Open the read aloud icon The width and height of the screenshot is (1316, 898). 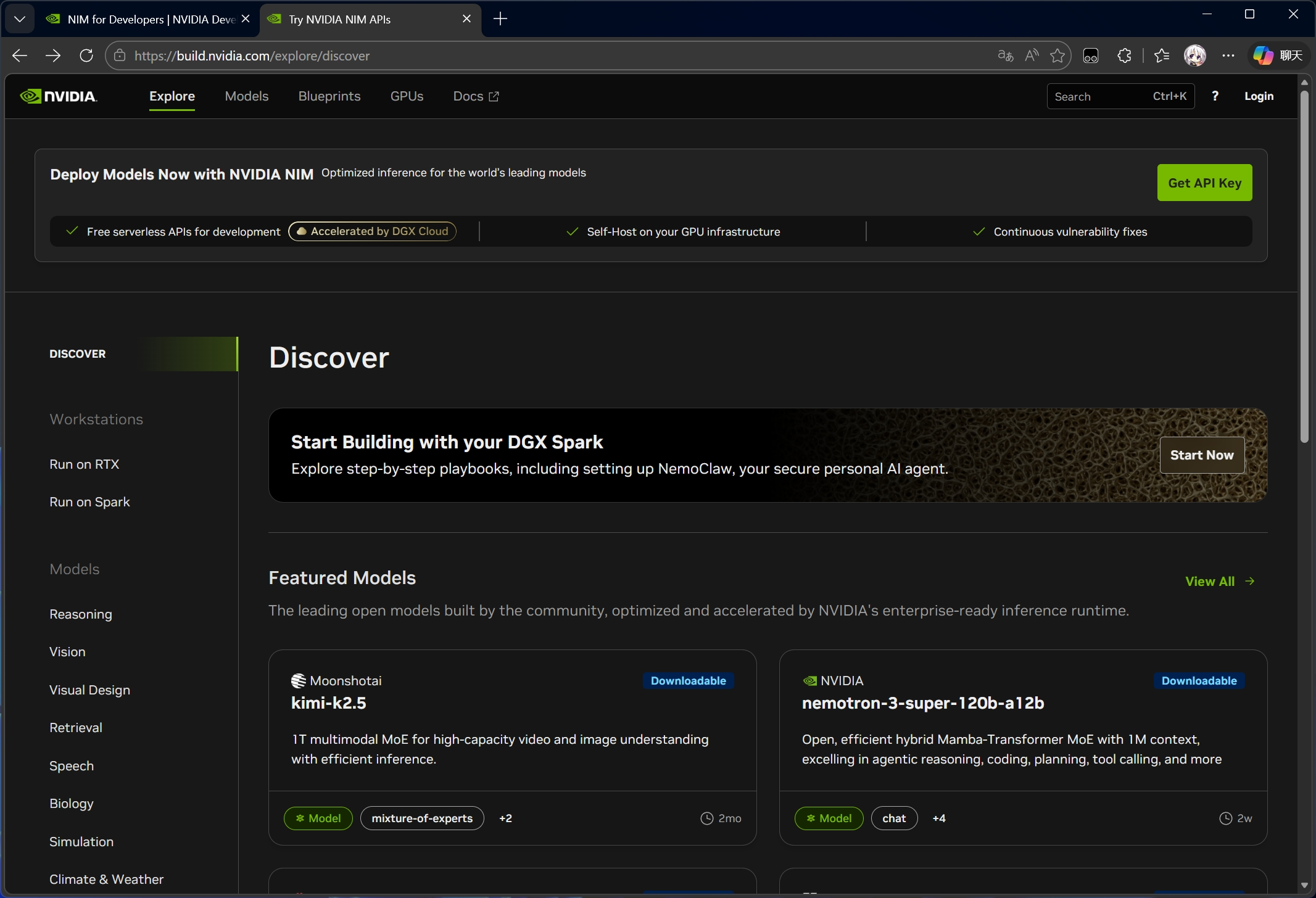[1032, 56]
